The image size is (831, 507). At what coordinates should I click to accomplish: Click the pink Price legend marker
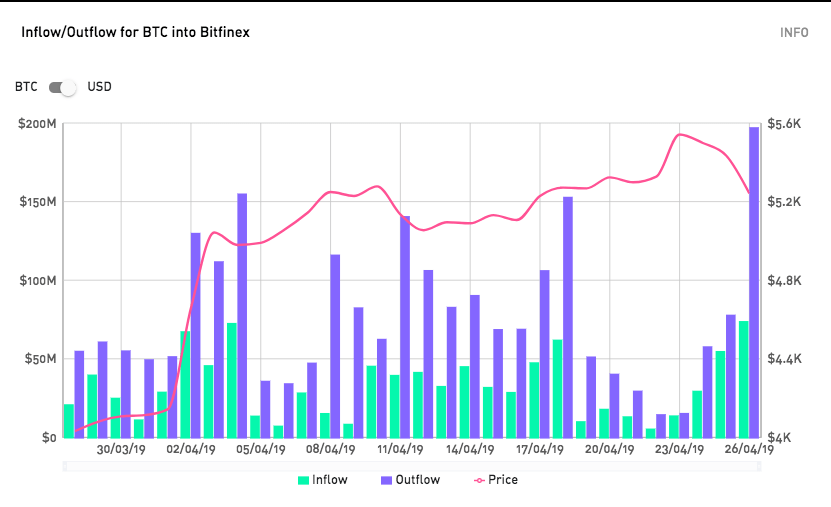pyautogui.click(x=477, y=480)
